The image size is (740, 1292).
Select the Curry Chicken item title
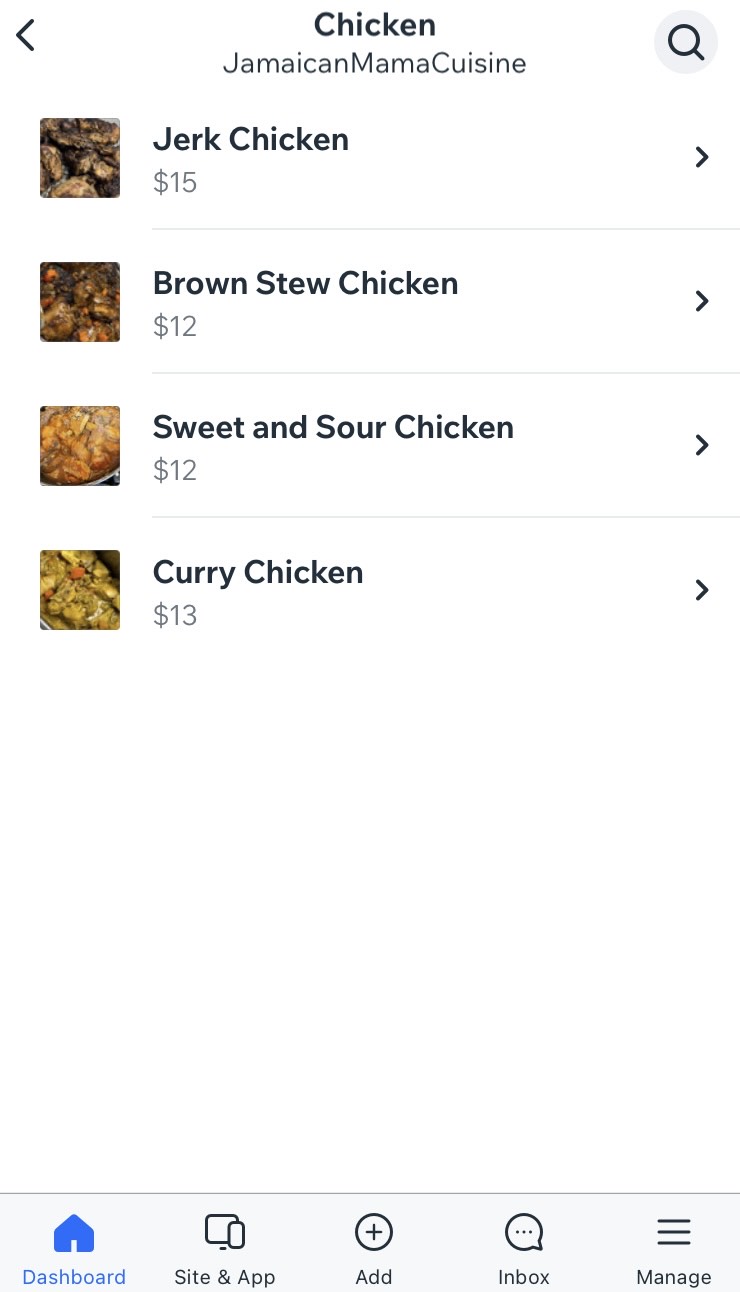[x=258, y=573]
